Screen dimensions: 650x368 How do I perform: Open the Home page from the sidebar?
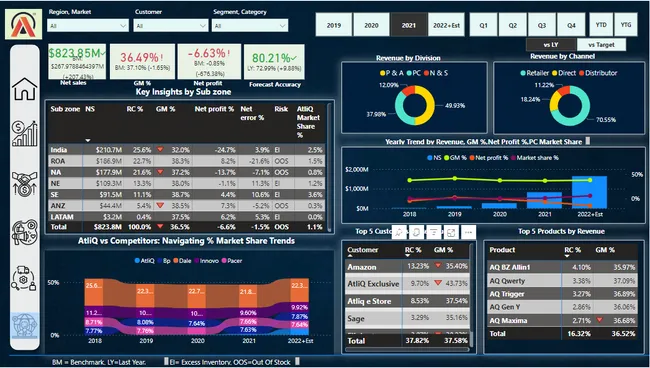coord(24,89)
